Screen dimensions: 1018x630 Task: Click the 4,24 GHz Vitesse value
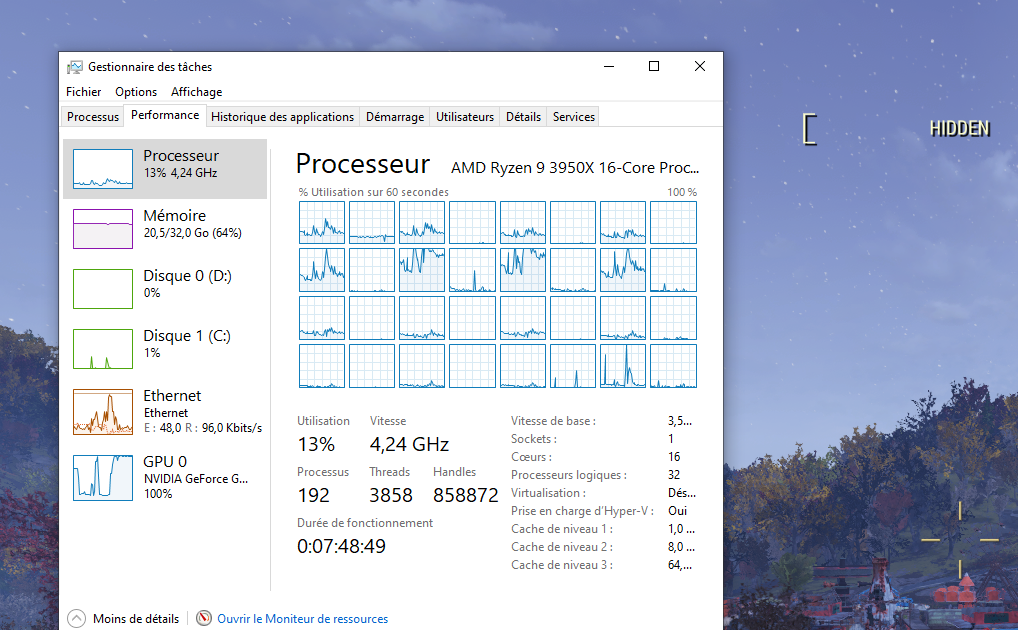point(409,444)
